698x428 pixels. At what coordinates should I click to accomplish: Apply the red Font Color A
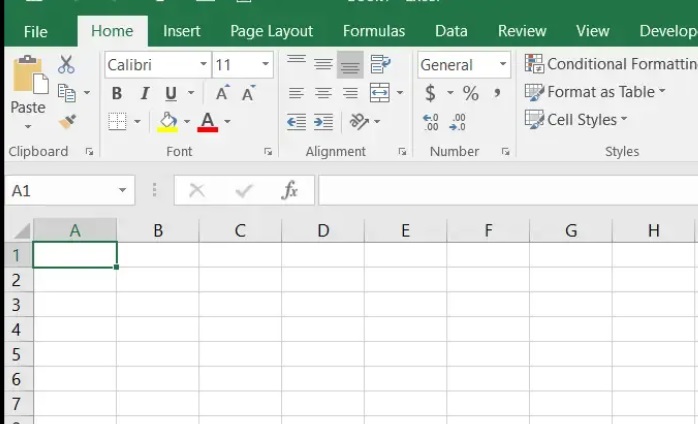coord(207,122)
